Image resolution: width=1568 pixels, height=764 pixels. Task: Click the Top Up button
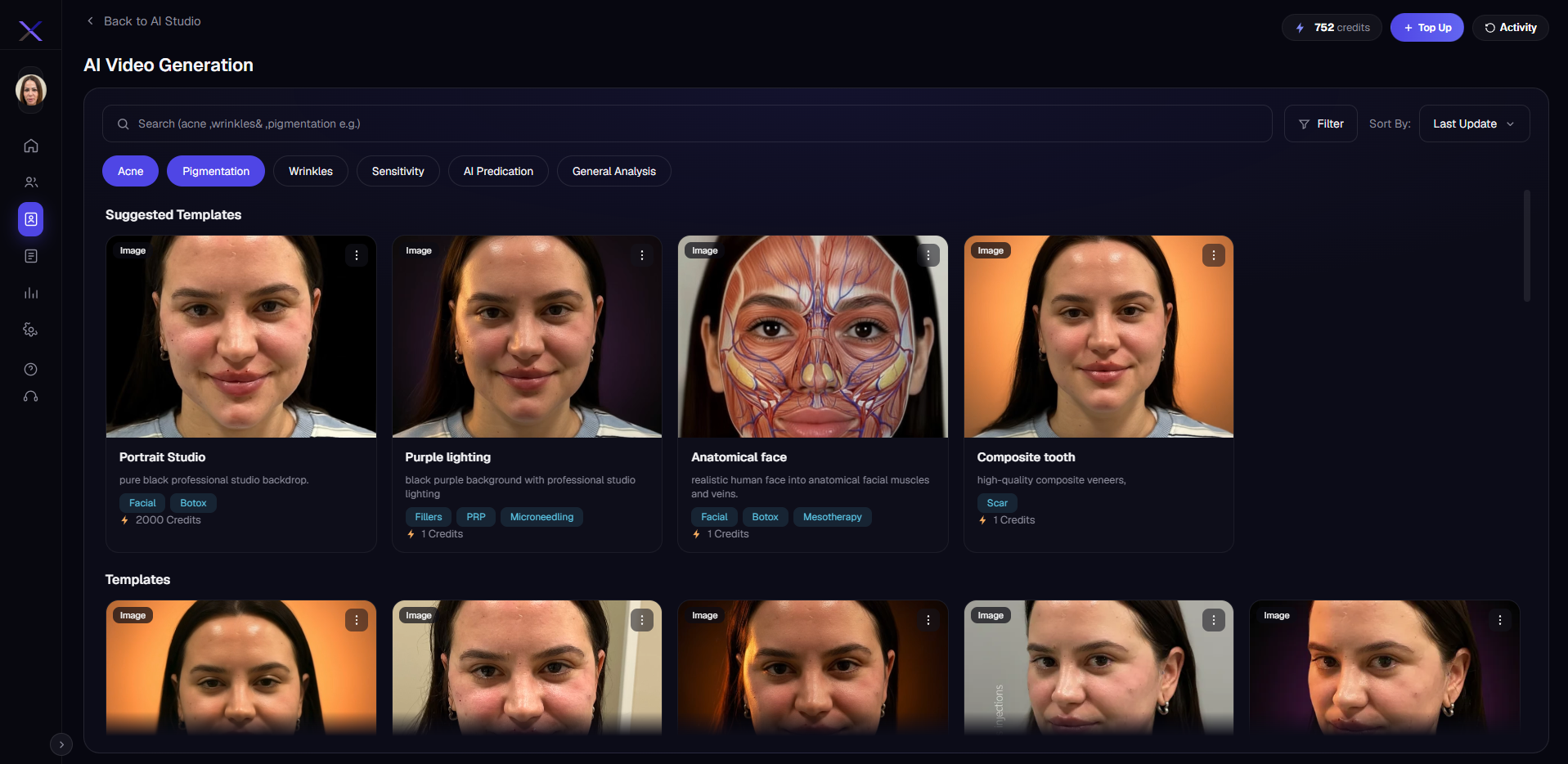pyautogui.click(x=1427, y=28)
